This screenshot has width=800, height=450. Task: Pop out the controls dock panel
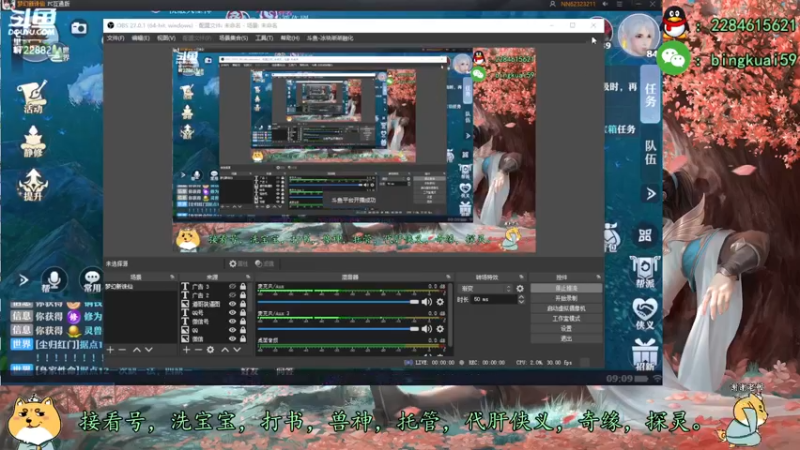[598, 277]
